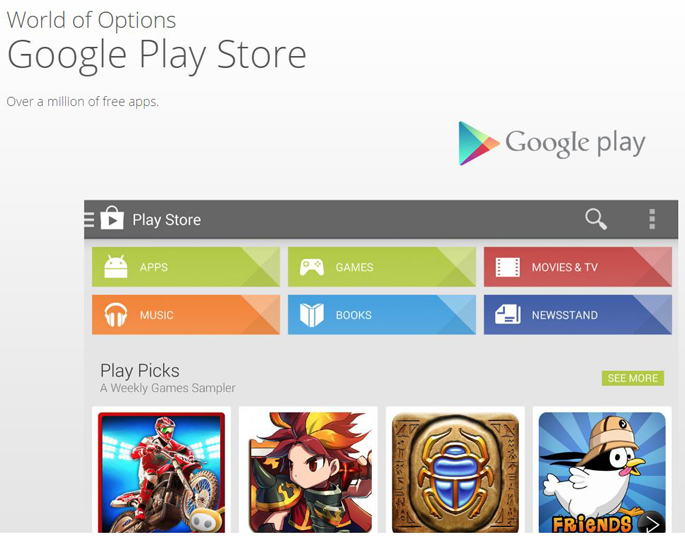685x536 pixels.
Task: Open the motocross bike game thumbnail
Action: [x=162, y=472]
